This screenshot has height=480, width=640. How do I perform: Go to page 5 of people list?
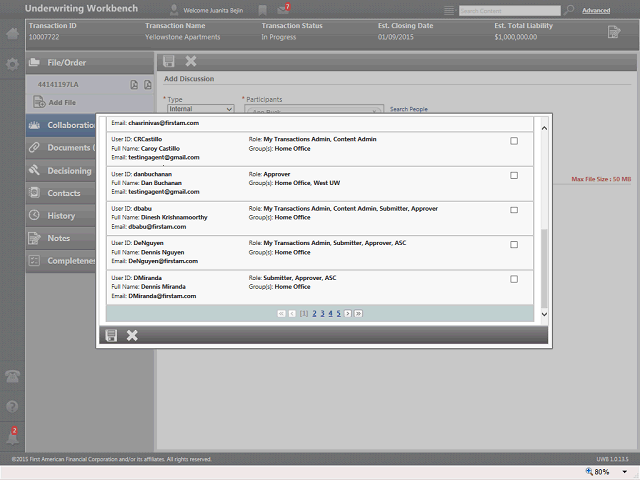pyautogui.click(x=338, y=313)
